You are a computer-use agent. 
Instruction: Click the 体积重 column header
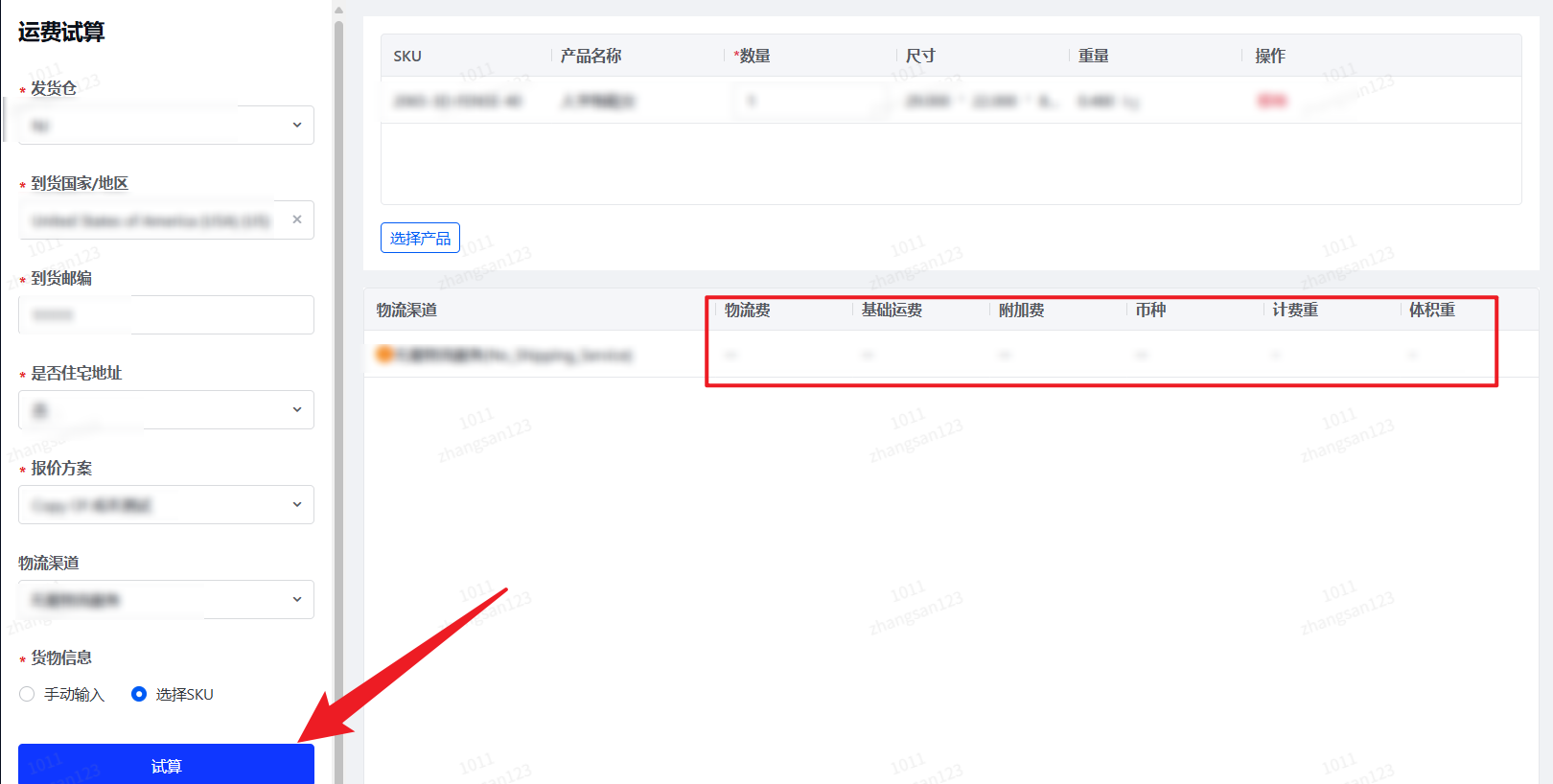1432,310
